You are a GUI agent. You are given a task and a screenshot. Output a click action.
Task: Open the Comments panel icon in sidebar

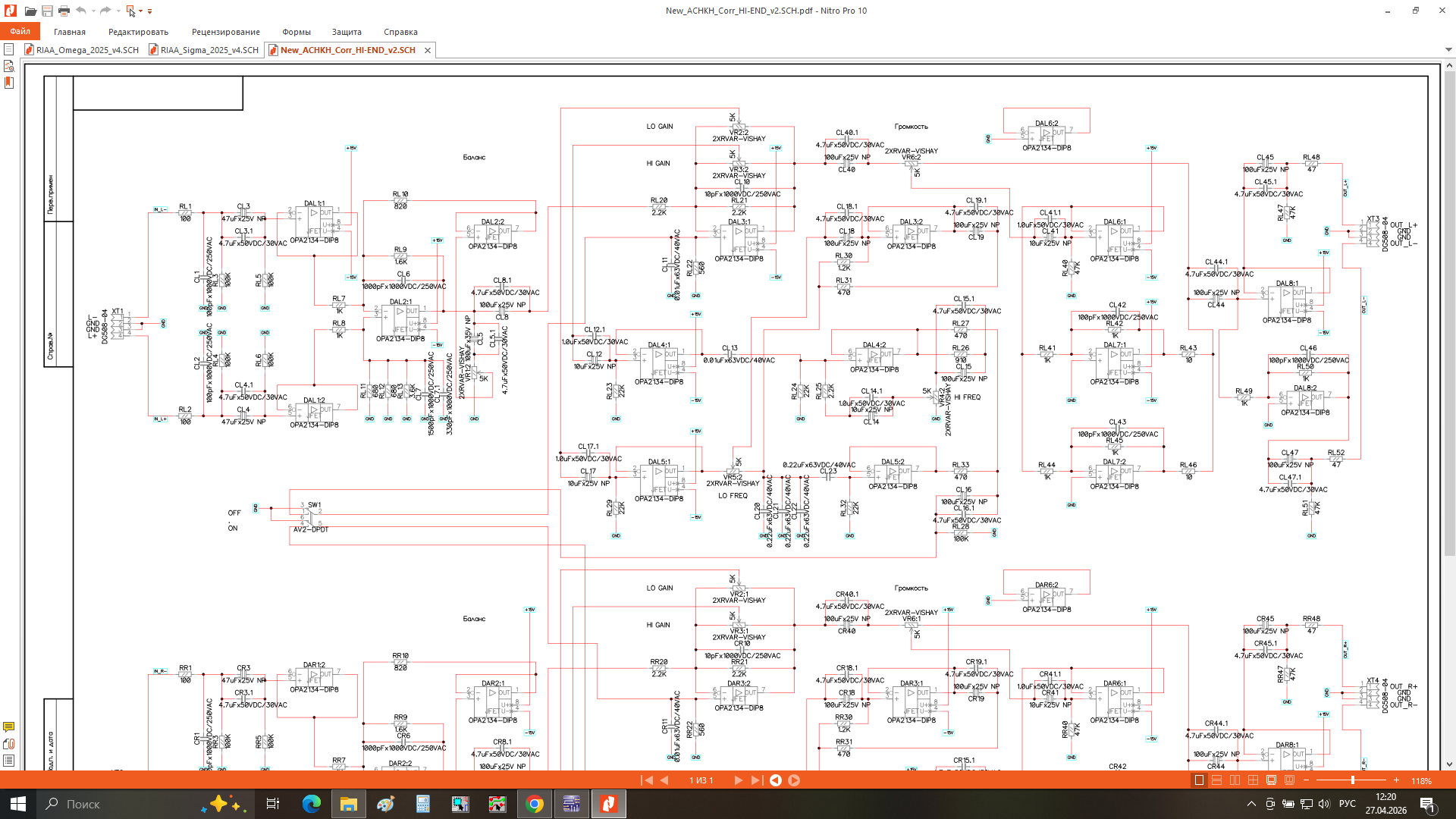click(9, 726)
